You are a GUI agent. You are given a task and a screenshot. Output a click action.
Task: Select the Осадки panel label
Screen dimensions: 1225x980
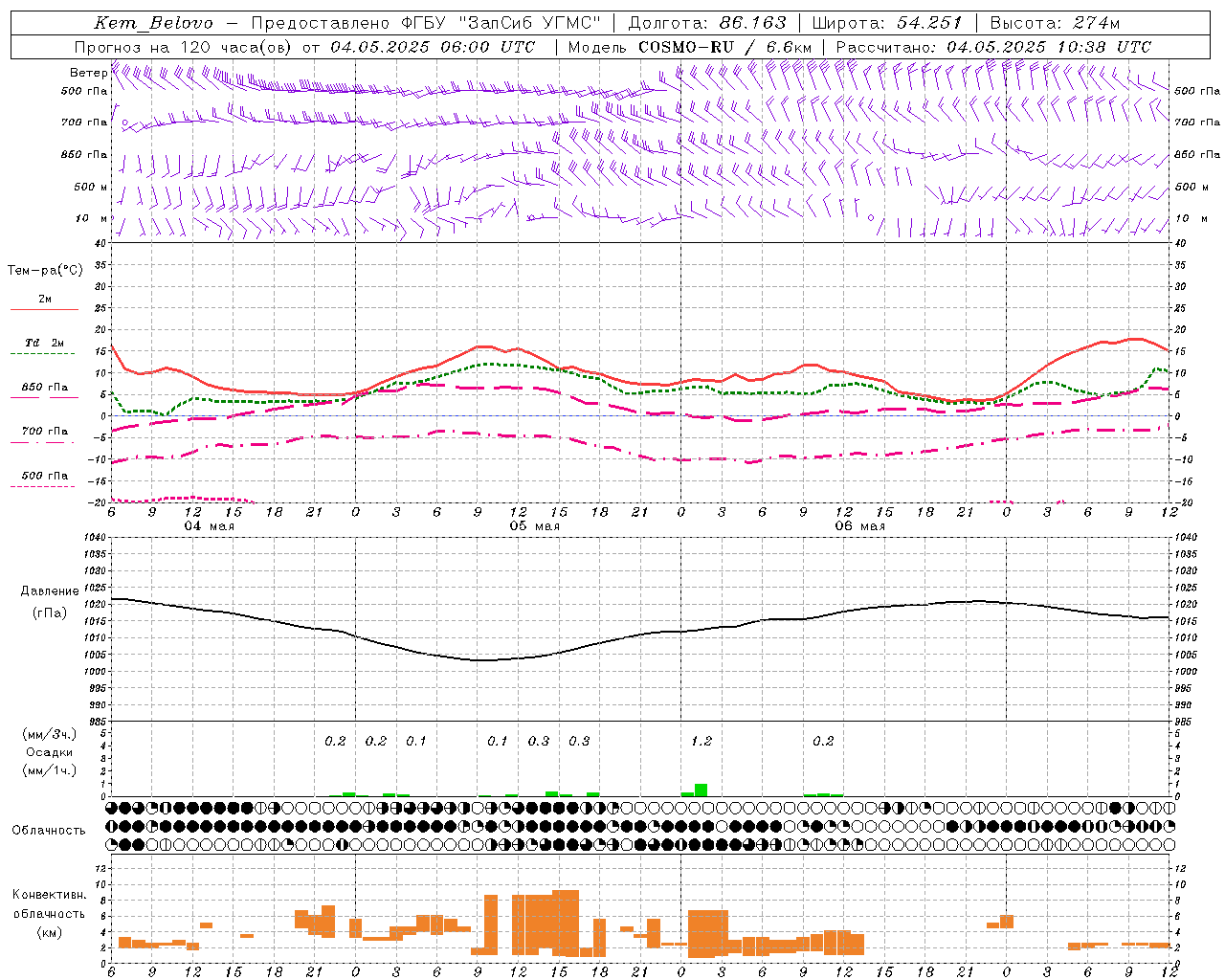point(50,752)
